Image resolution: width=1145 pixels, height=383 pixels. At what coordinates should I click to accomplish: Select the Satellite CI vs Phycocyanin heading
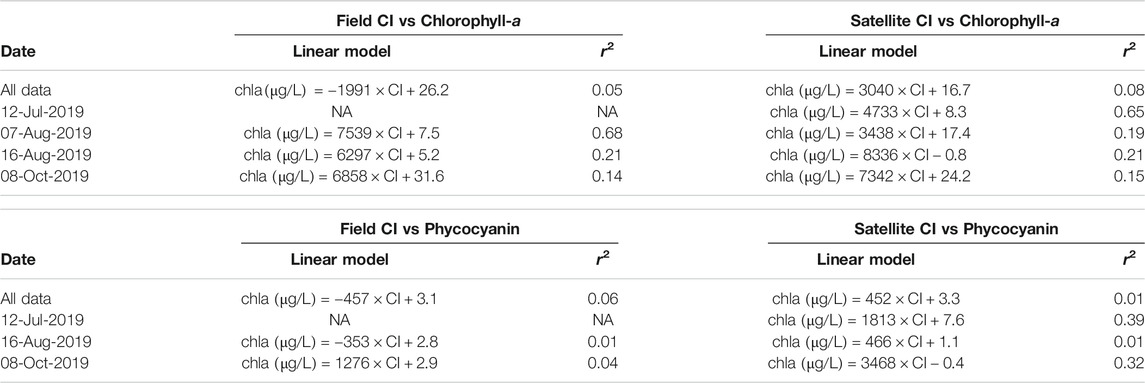956,230
